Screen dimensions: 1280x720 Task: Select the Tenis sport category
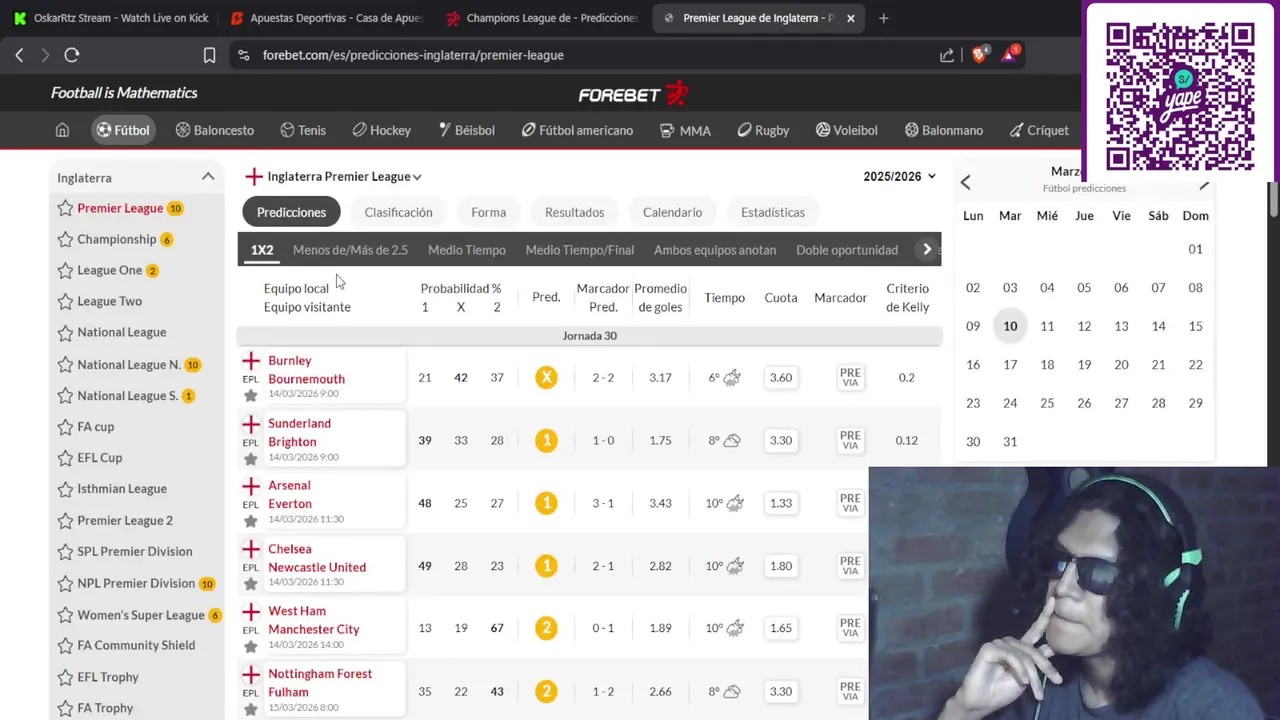click(x=303, y=130)
